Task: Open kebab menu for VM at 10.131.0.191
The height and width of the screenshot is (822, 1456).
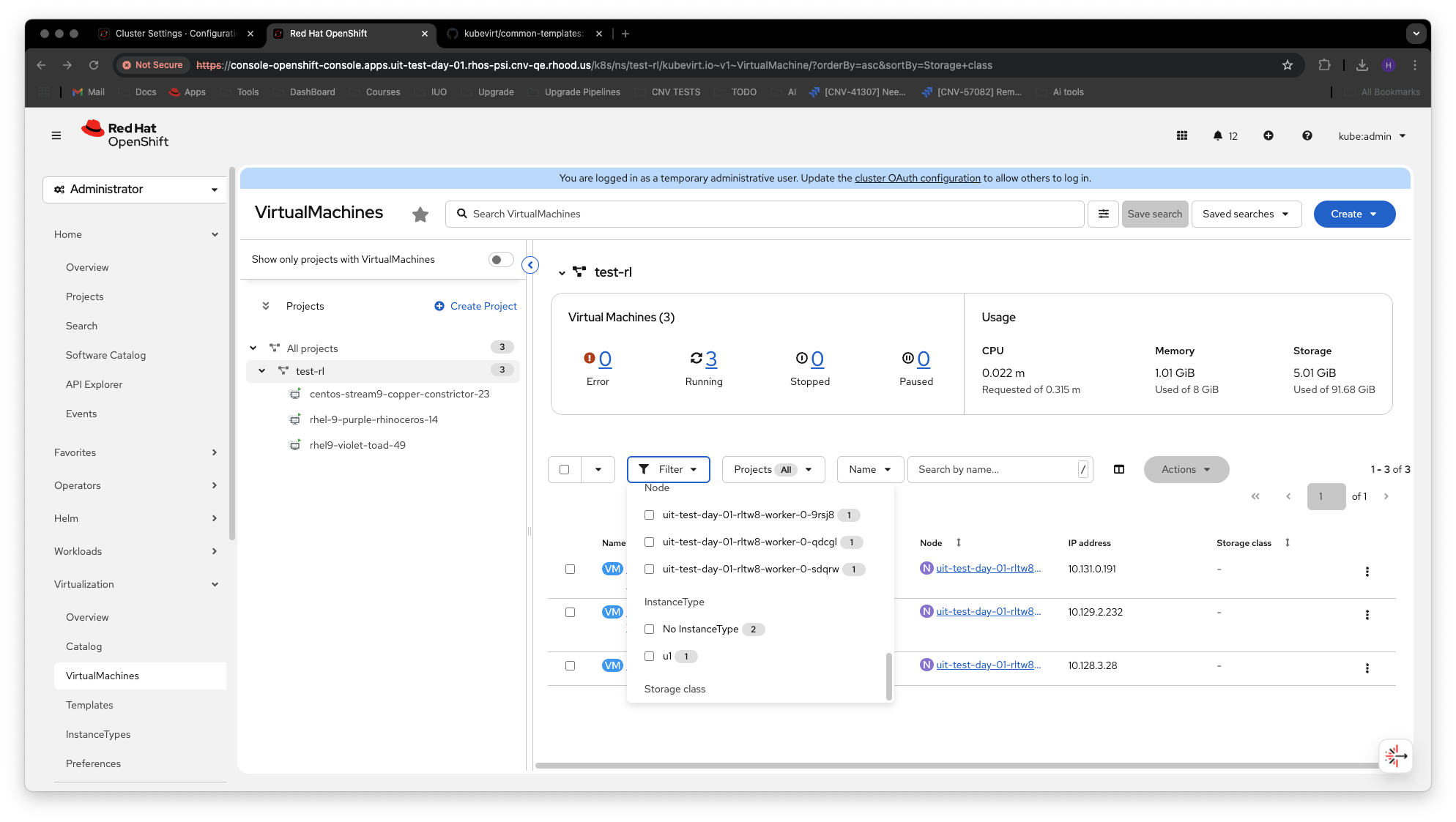Action: 1367,572
